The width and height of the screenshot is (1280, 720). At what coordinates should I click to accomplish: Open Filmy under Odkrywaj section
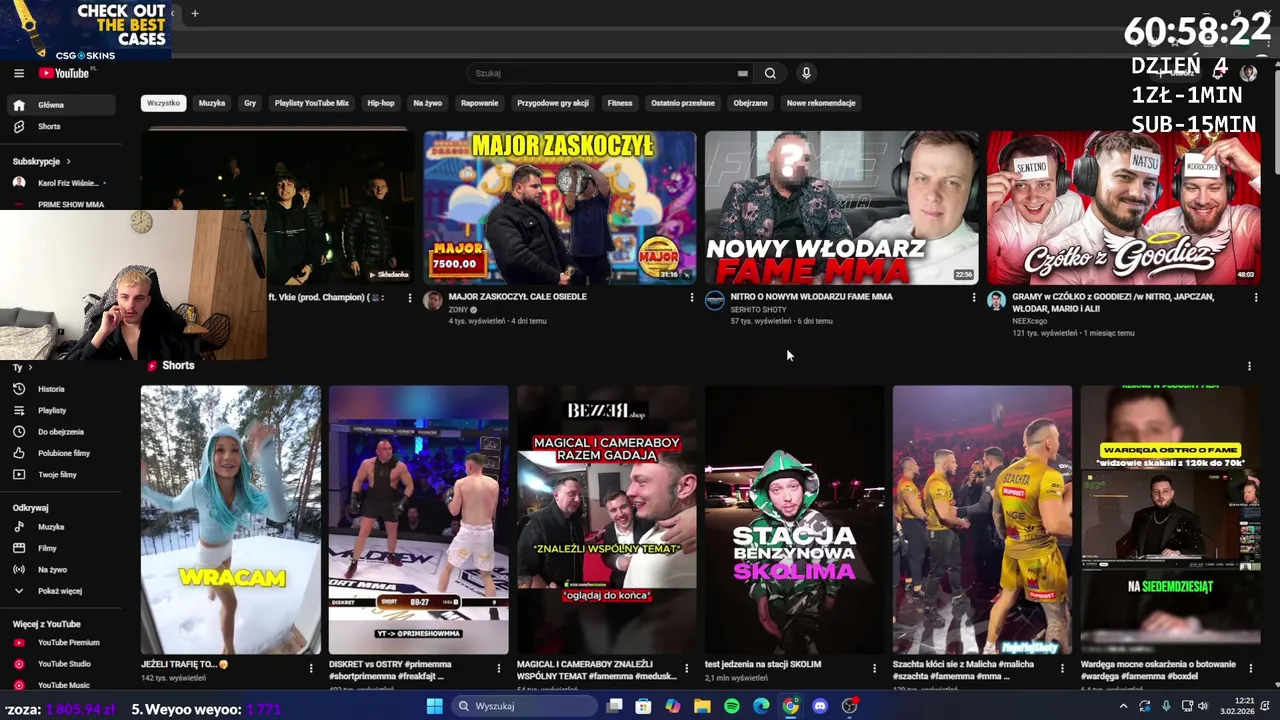[60, 548]
